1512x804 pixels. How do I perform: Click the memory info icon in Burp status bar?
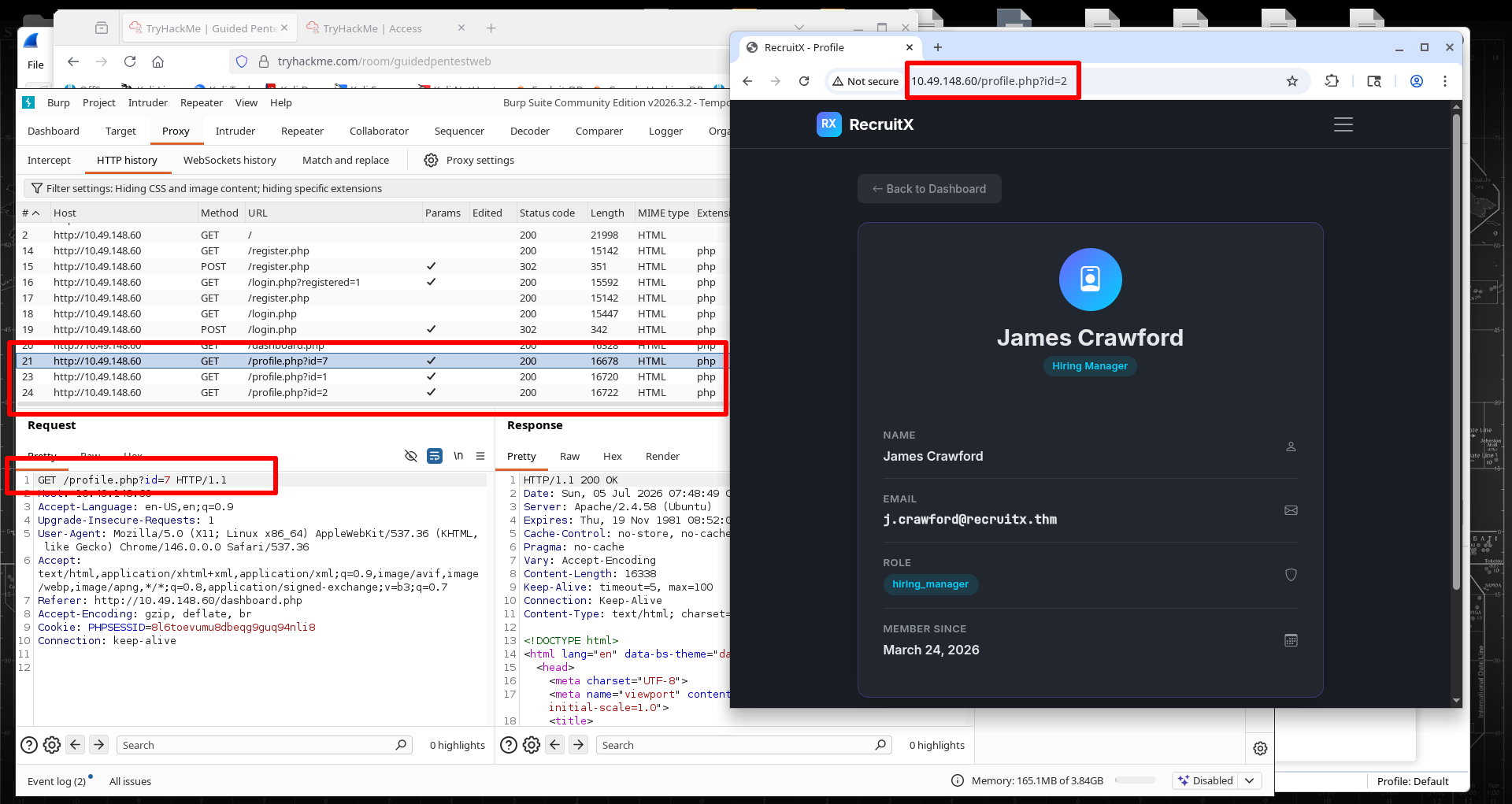point(957,780)
